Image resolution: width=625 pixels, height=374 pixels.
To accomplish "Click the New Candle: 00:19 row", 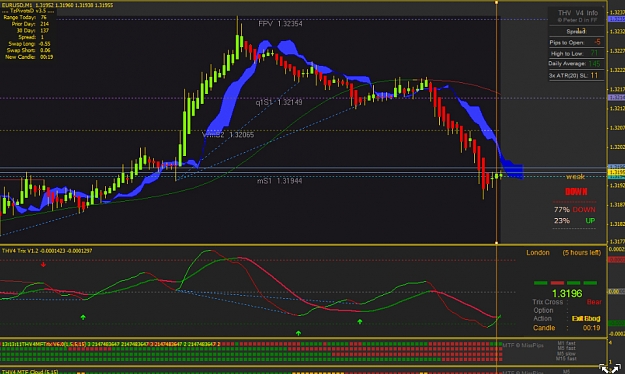I will pos(29,57).
